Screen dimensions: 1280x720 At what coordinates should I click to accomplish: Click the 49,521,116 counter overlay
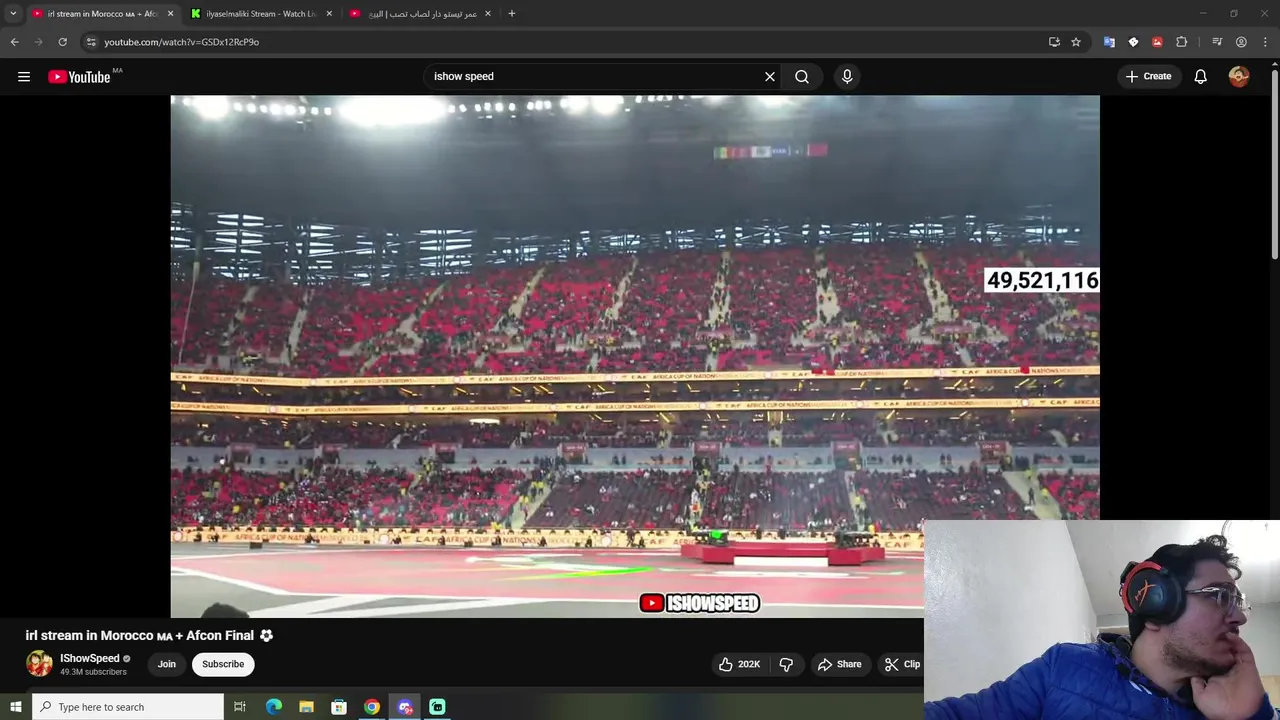coord(1042,281)
